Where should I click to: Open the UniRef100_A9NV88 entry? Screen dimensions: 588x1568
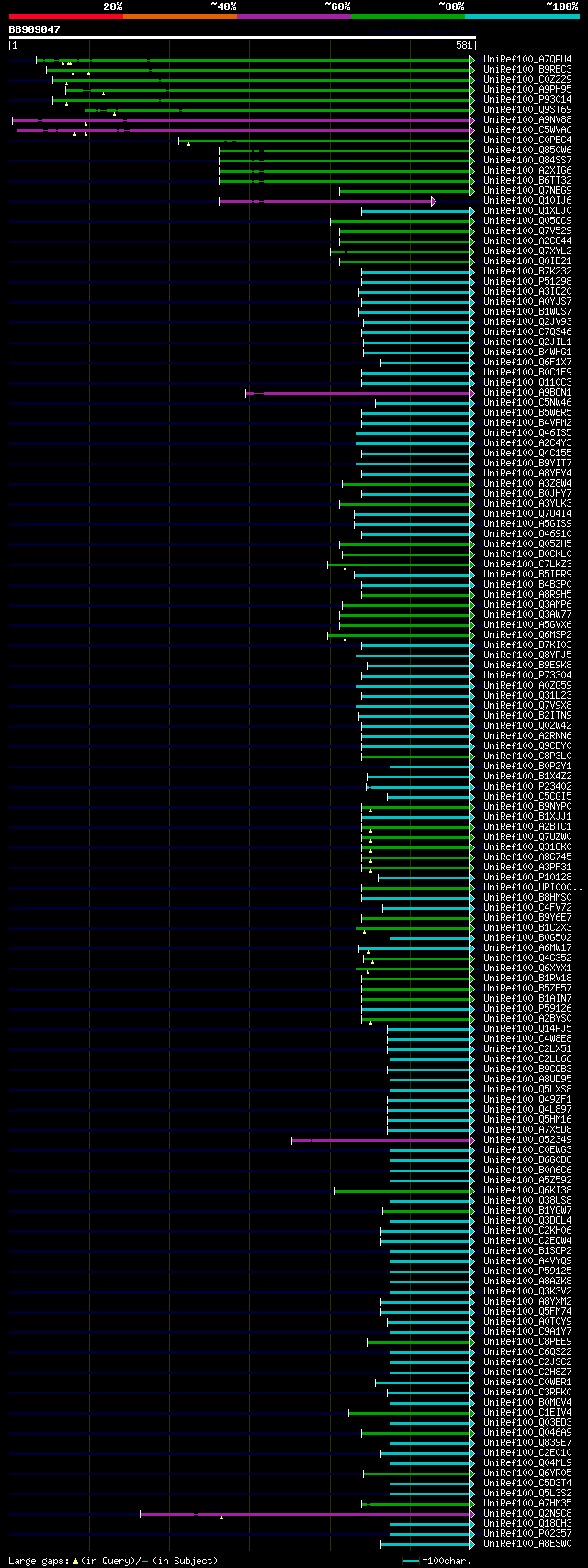[527, 120]
